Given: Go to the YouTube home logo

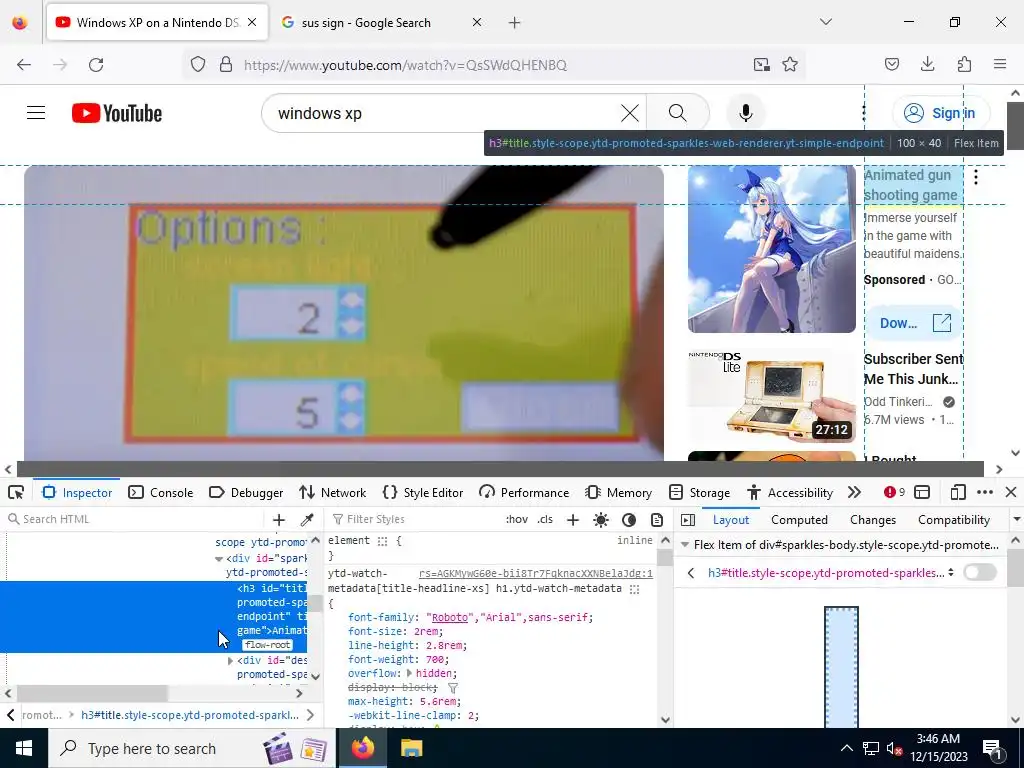Looking at the screenshot, I should click(x=117, y=113).
